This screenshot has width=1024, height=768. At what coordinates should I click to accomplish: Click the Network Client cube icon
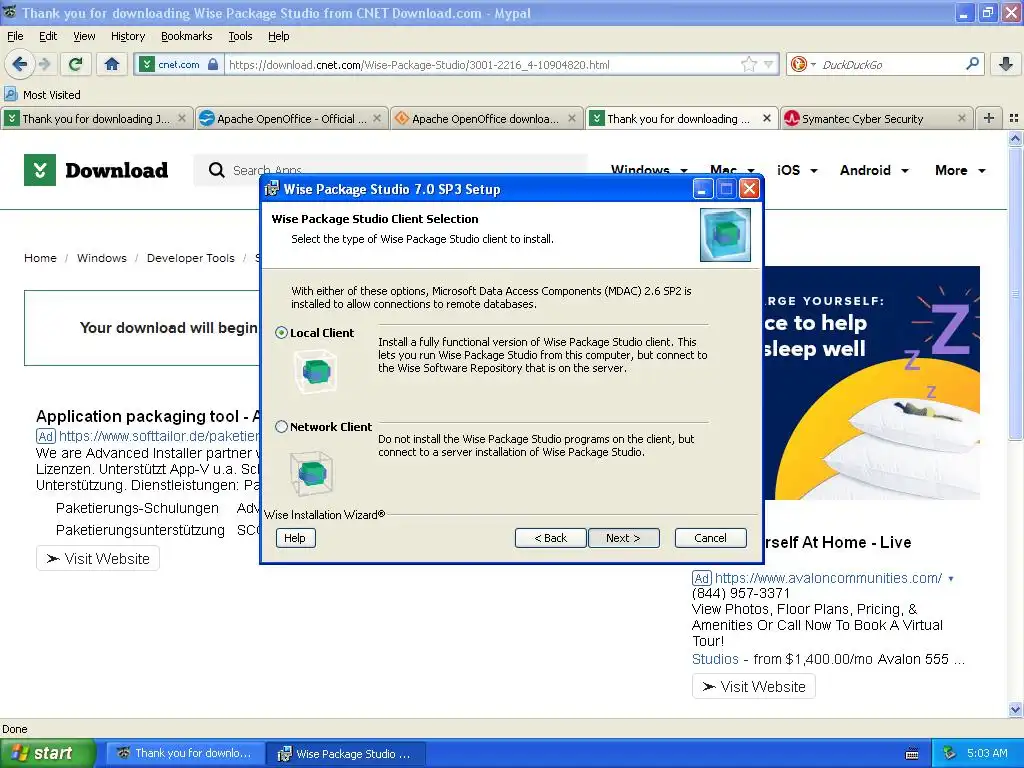(x=312, y=472)
